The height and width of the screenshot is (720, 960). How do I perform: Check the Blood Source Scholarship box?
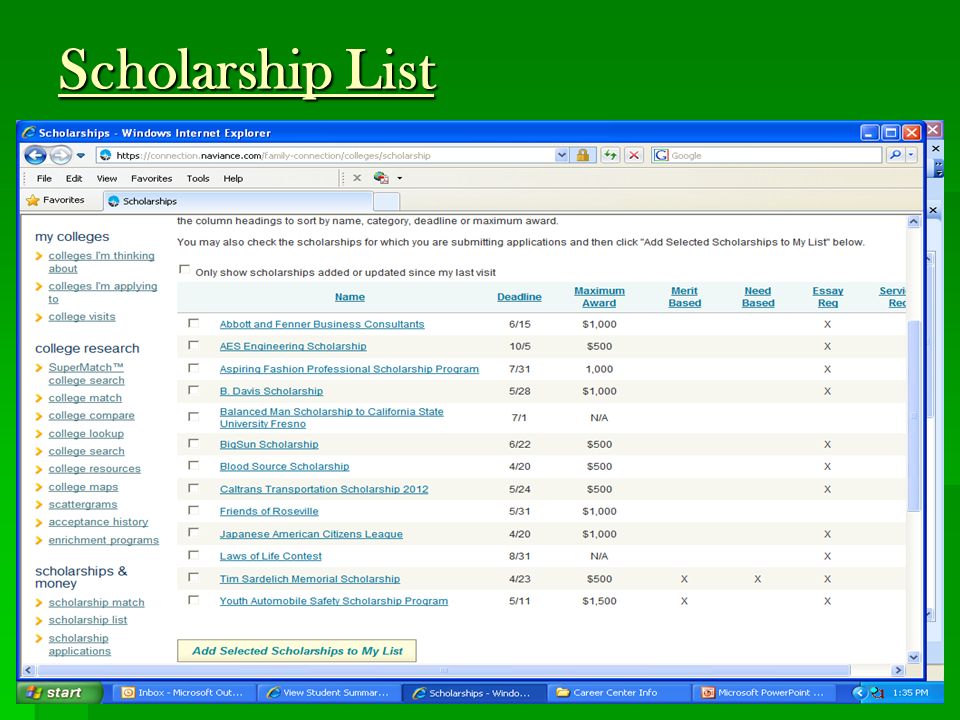(193, 465)
